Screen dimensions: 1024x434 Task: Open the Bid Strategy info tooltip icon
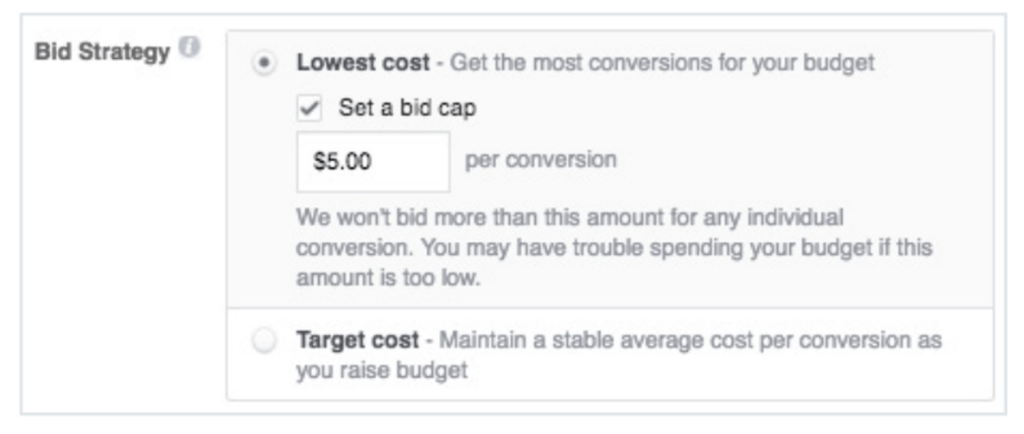(189, 48)
